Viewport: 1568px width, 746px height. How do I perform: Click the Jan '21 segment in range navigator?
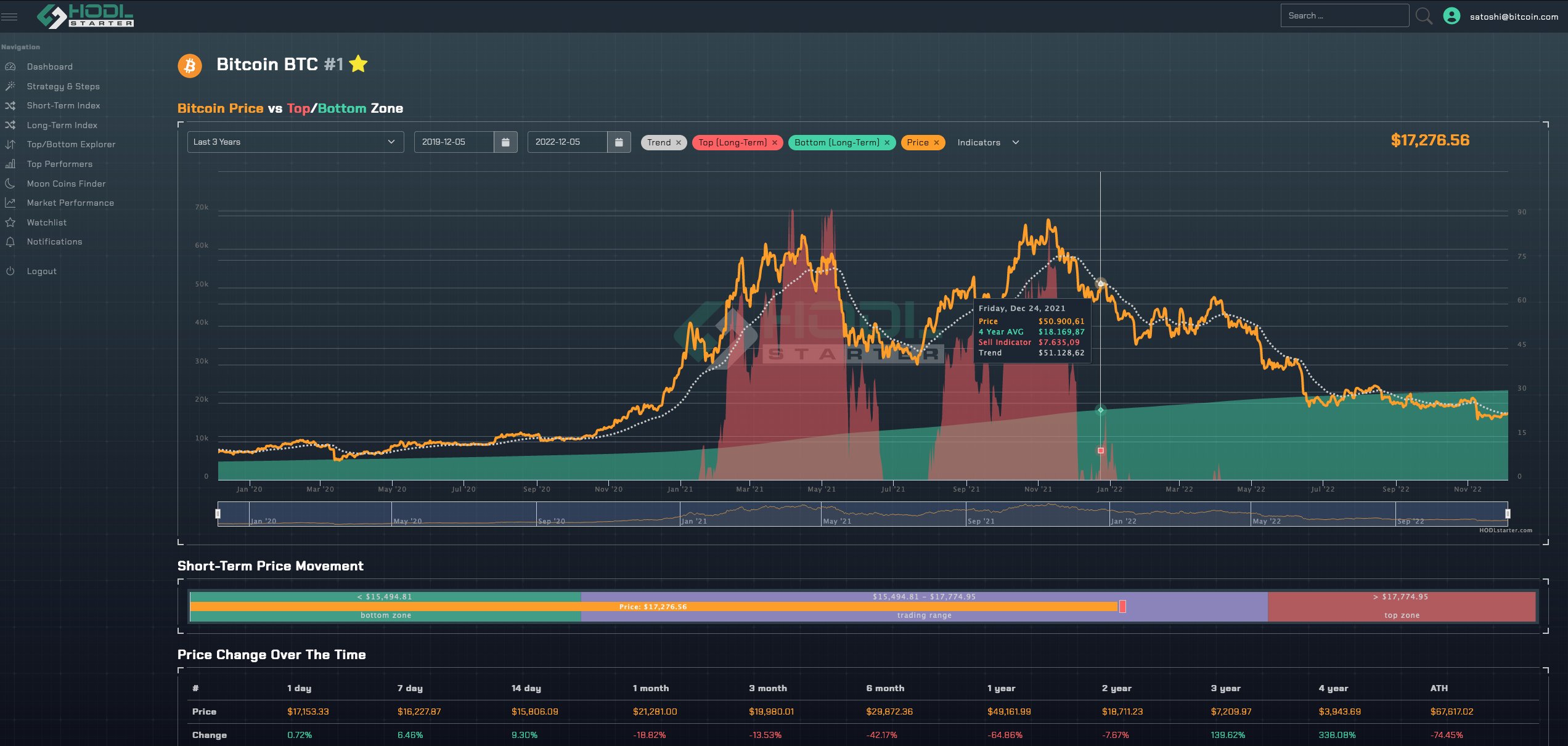pos(750,514)
